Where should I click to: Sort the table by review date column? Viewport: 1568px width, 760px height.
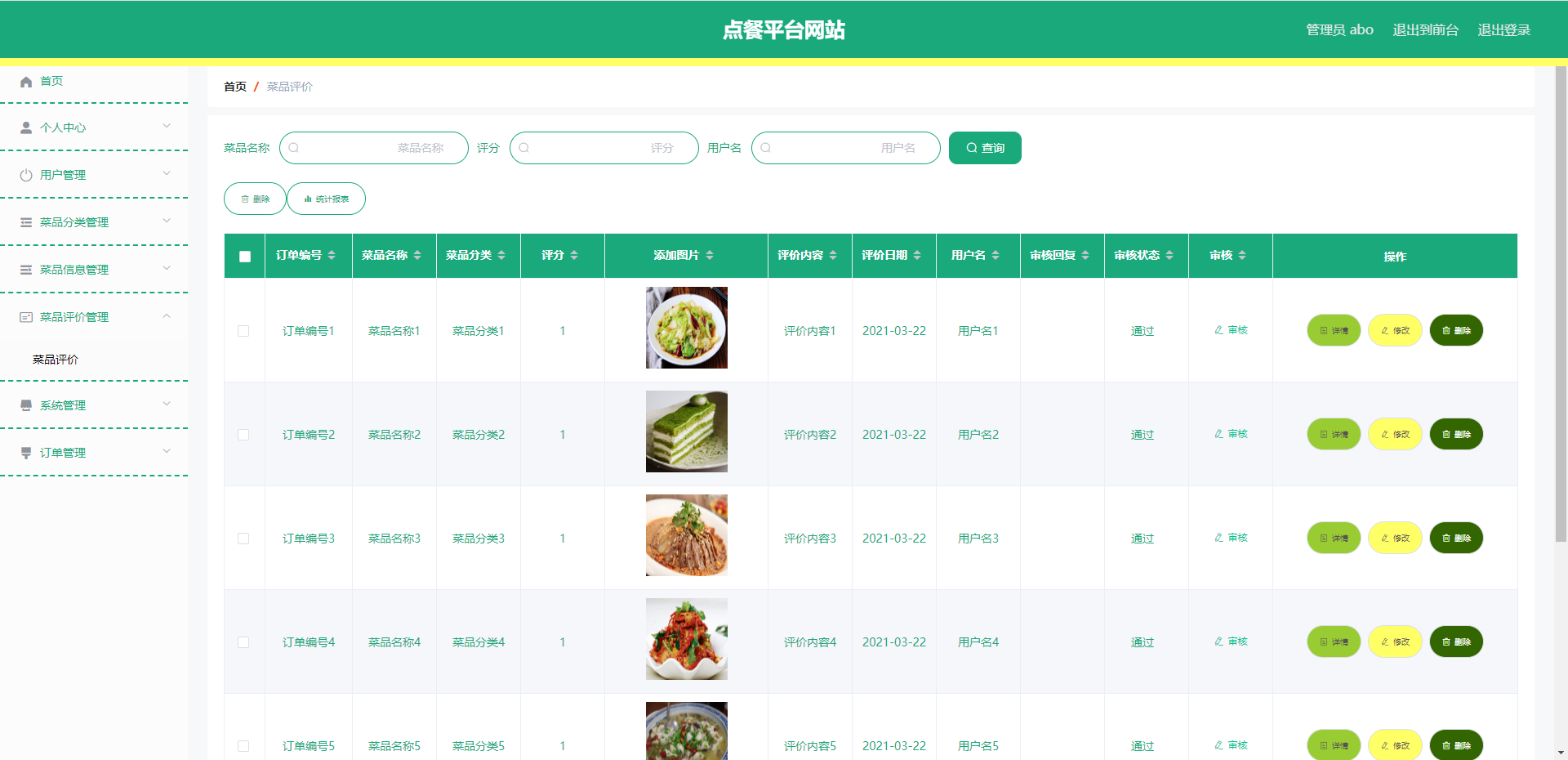(x=917, y=256)
